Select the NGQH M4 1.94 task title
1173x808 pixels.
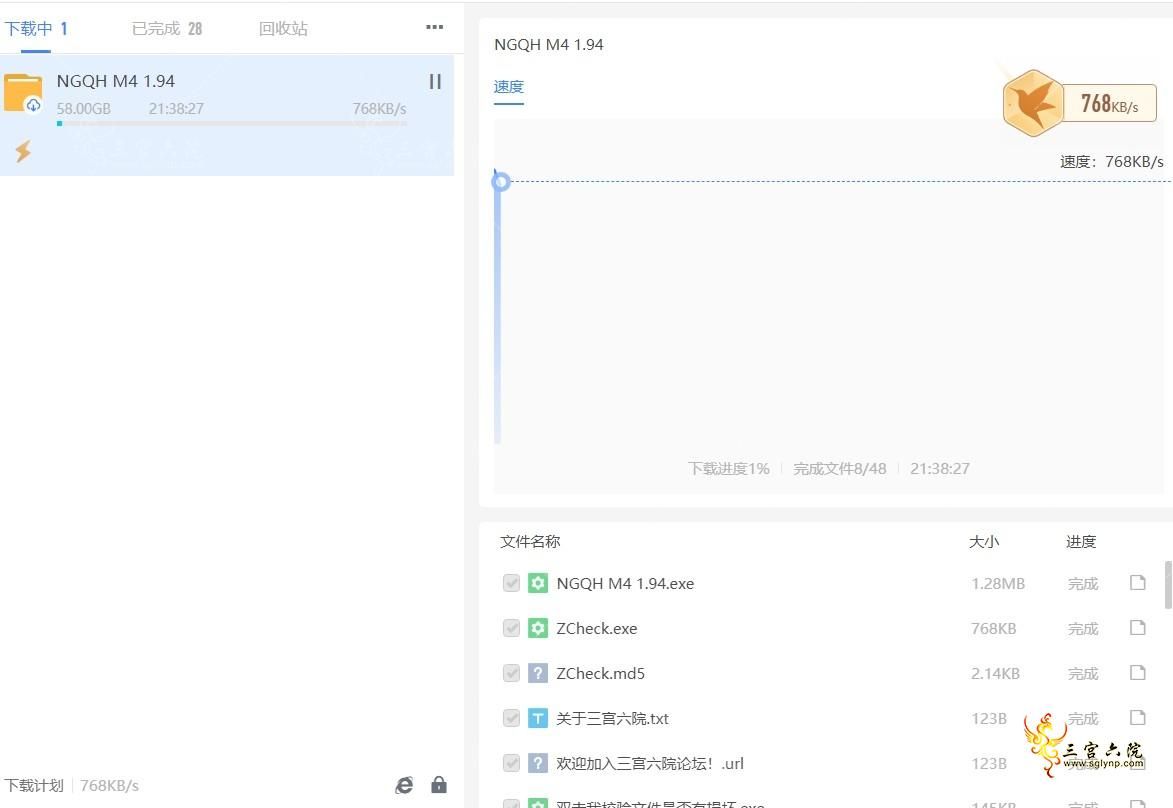(x=116, y=81)
